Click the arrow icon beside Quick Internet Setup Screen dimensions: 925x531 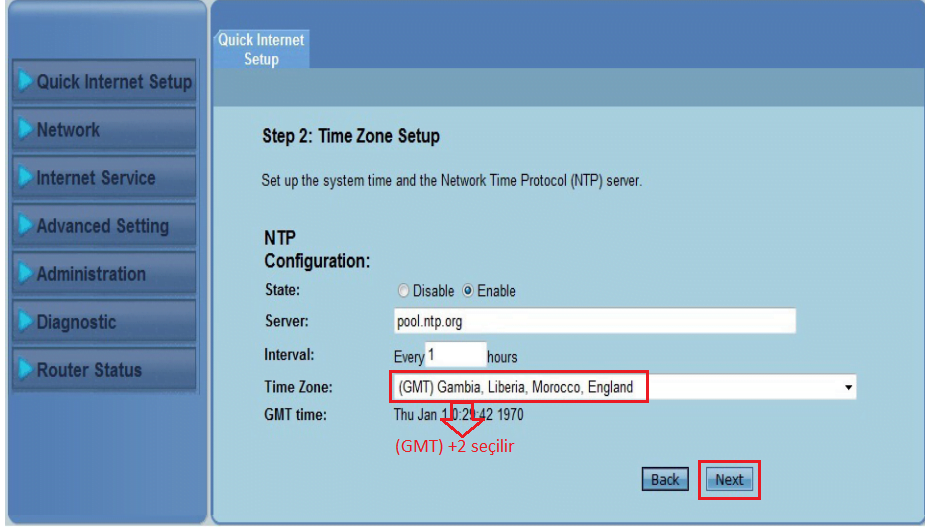pos(25,81)
